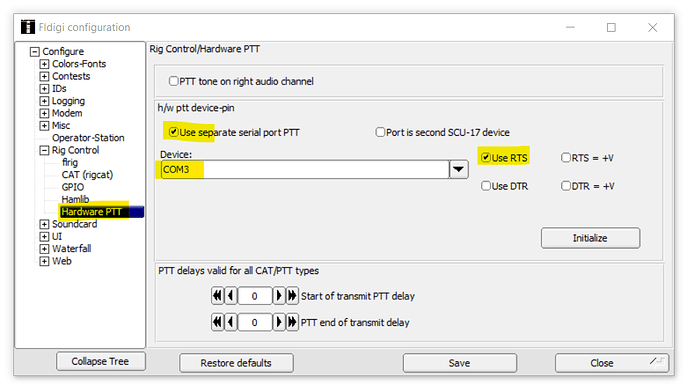Click the Initialize button
The image size is (690, 387).
(590, 238)
